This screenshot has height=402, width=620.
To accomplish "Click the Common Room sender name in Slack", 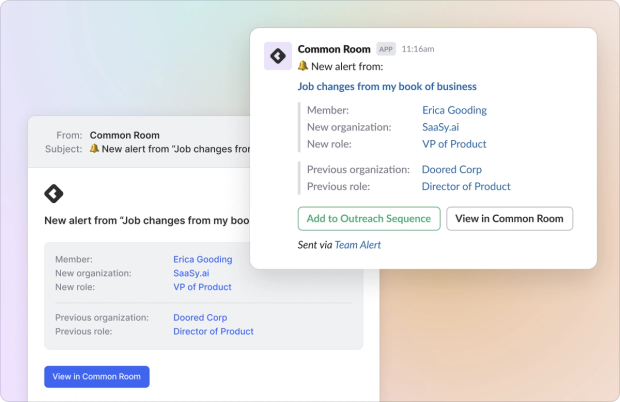I will [334, 49].
